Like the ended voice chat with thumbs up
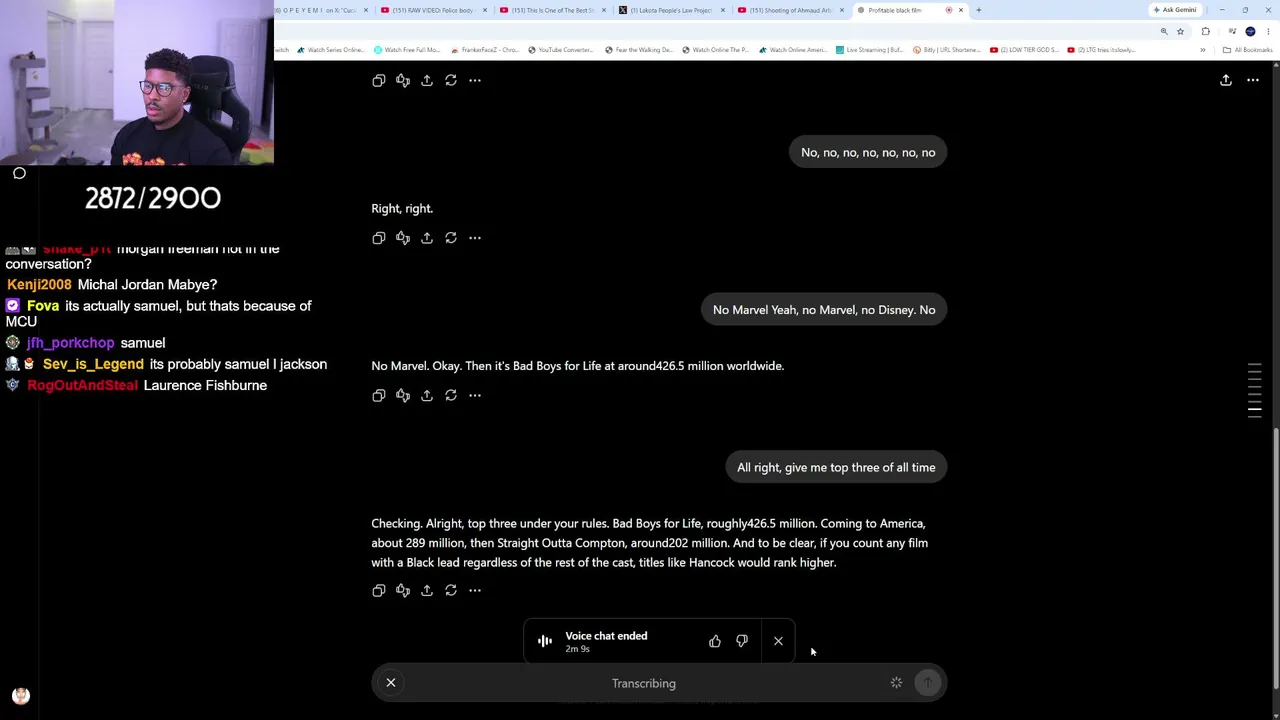Image resolution: width=1280 pixels, height=720 pixels. (715, 641)
